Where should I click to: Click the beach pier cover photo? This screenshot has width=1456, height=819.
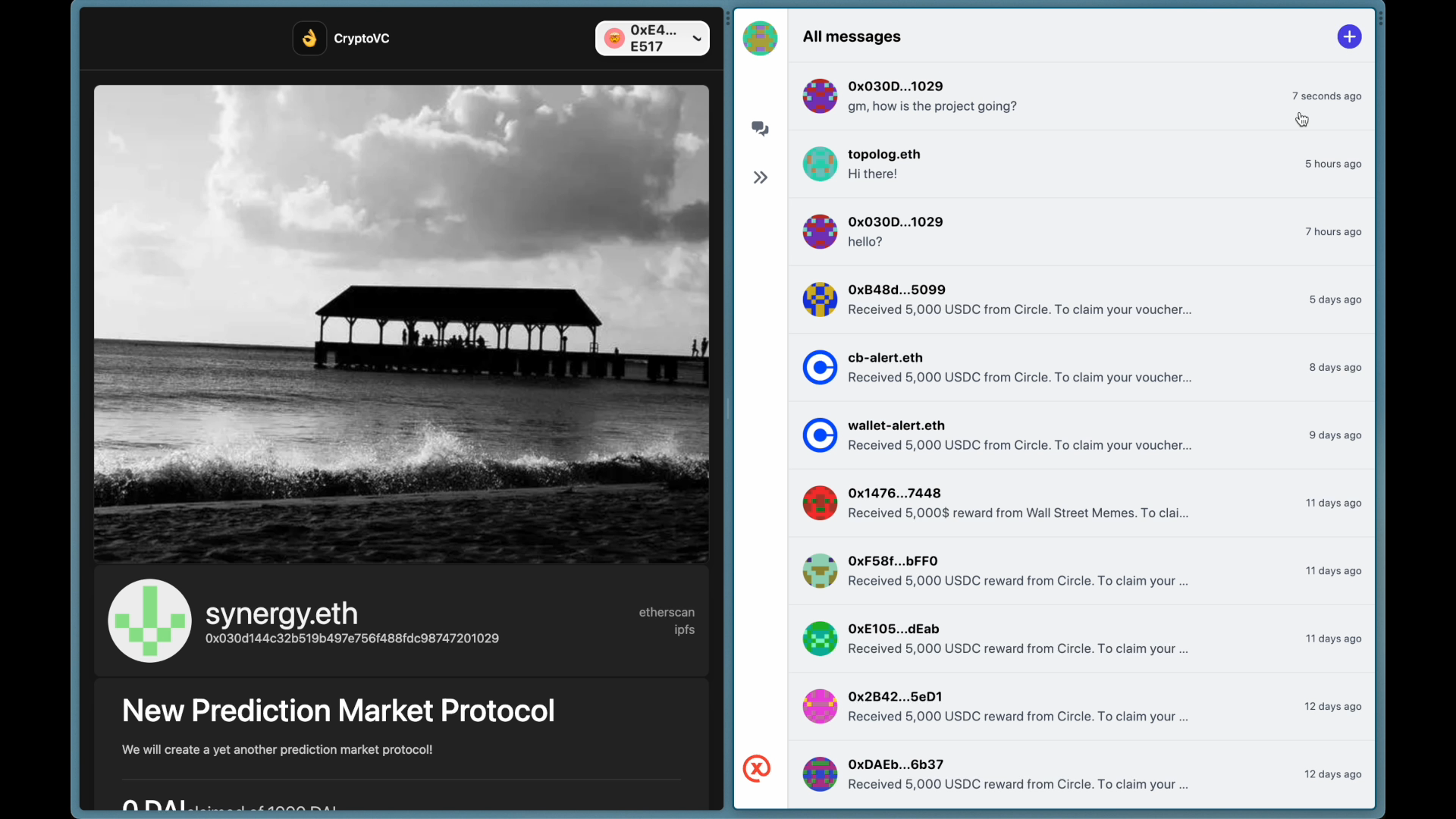coord(401,324)
